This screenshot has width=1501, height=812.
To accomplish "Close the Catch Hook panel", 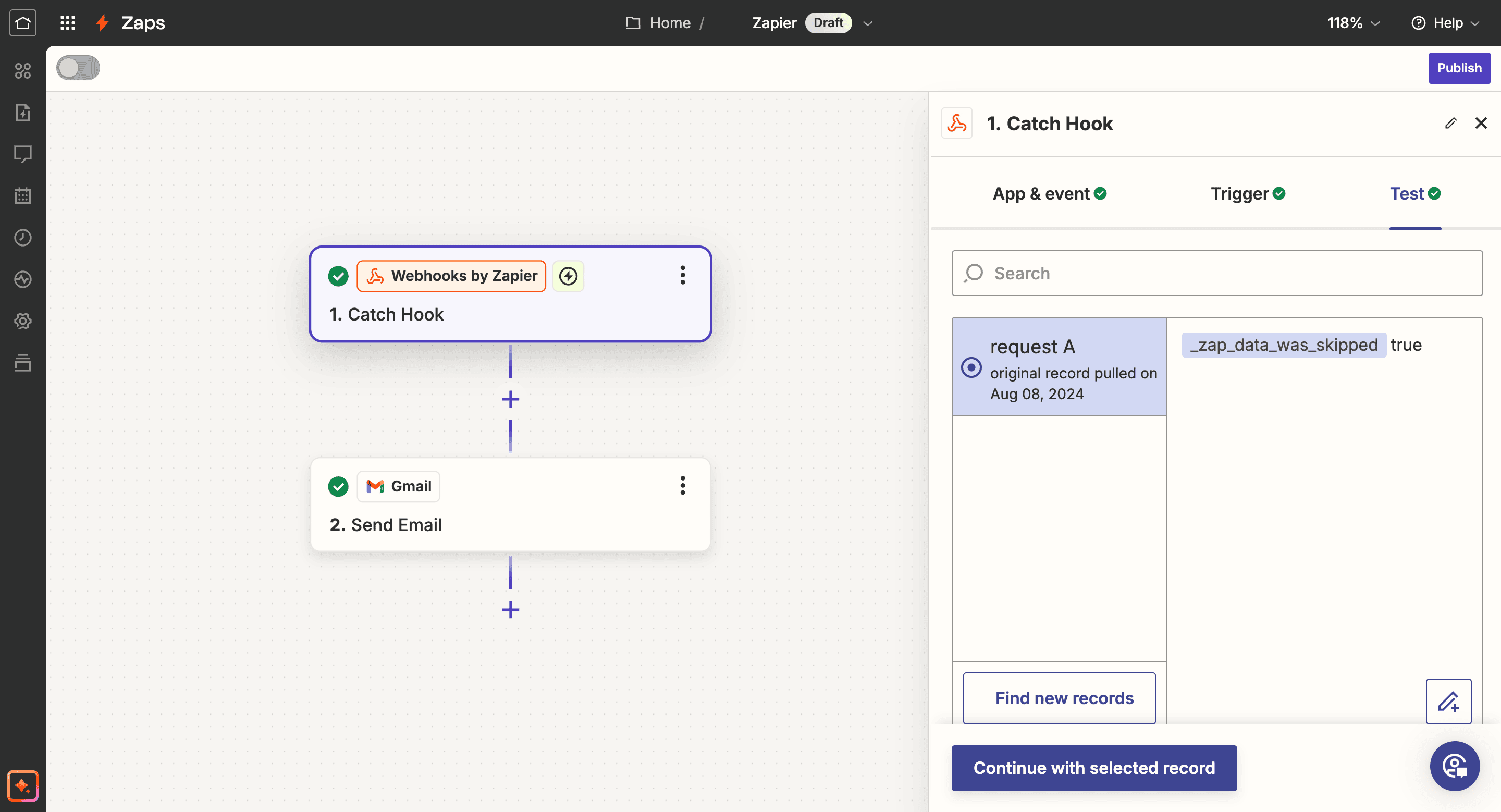I will (x=1481, y=123).
